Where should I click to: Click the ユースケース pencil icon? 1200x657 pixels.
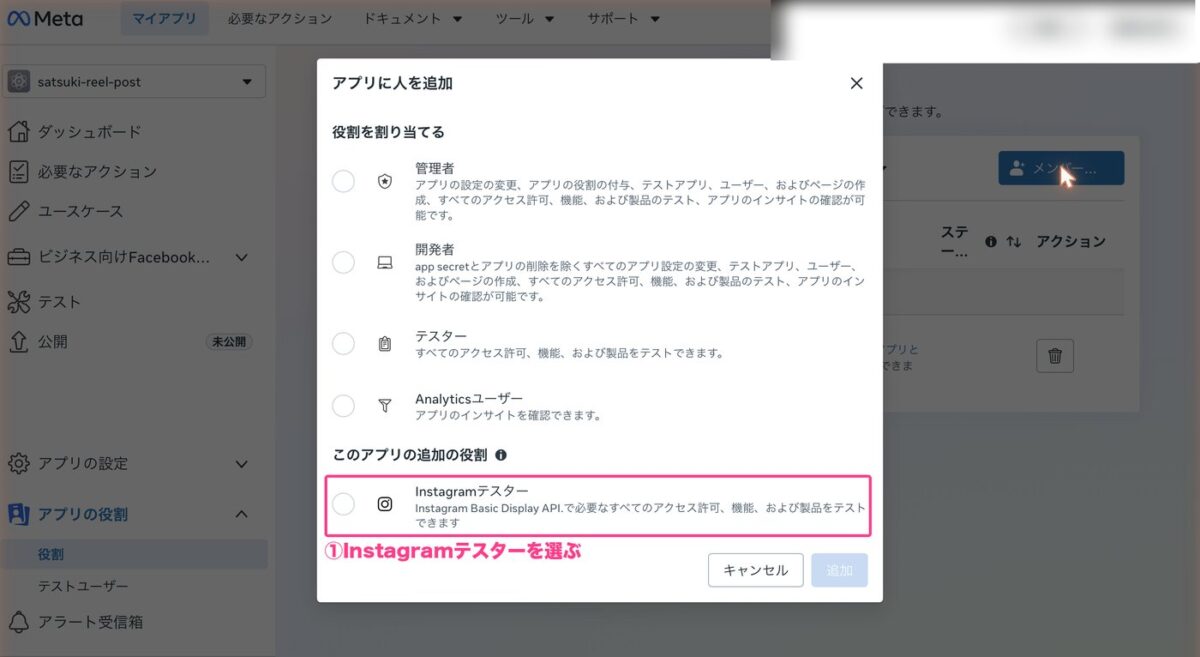[x=18, y=211]
